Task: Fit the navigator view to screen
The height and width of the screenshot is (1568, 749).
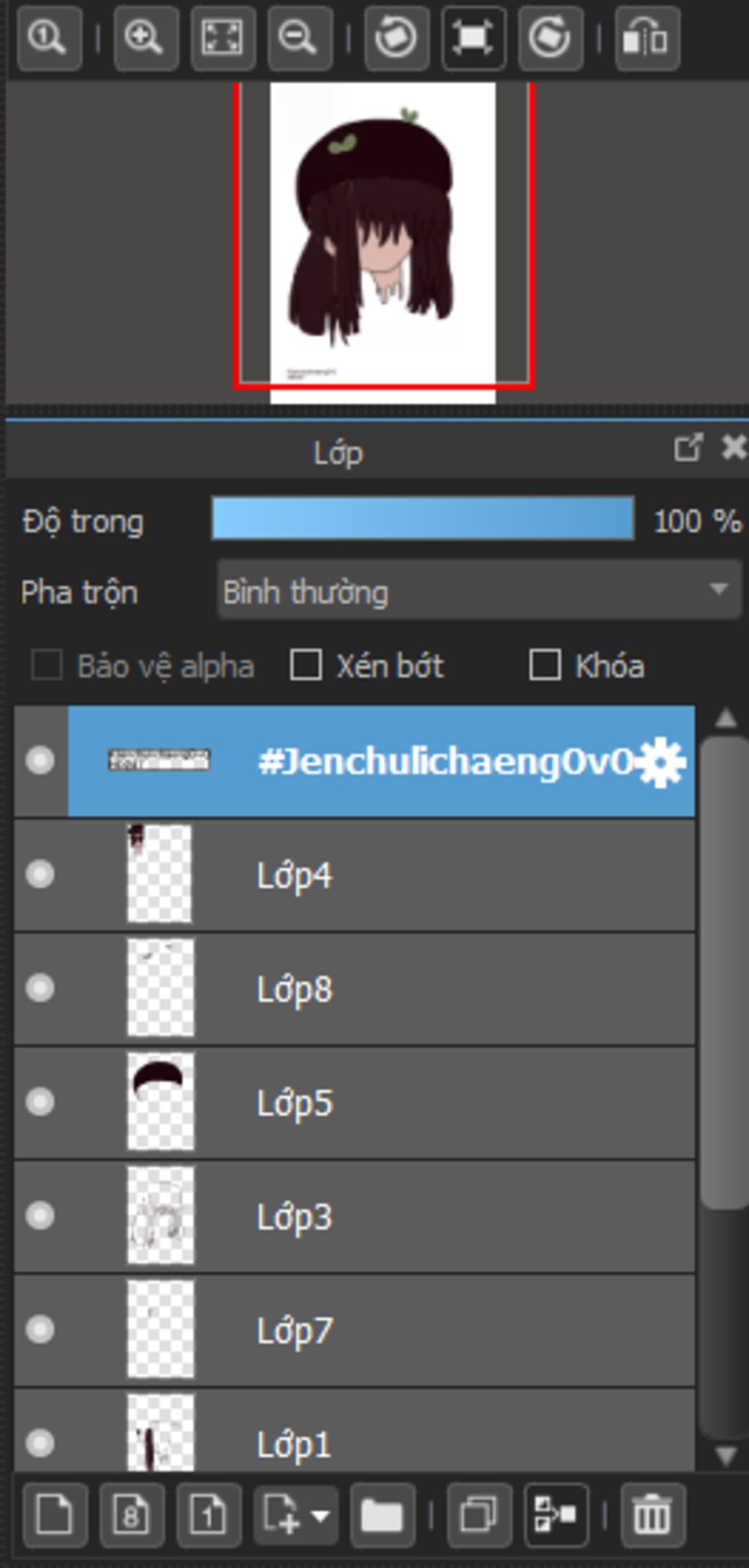Action: click(223, 38)
